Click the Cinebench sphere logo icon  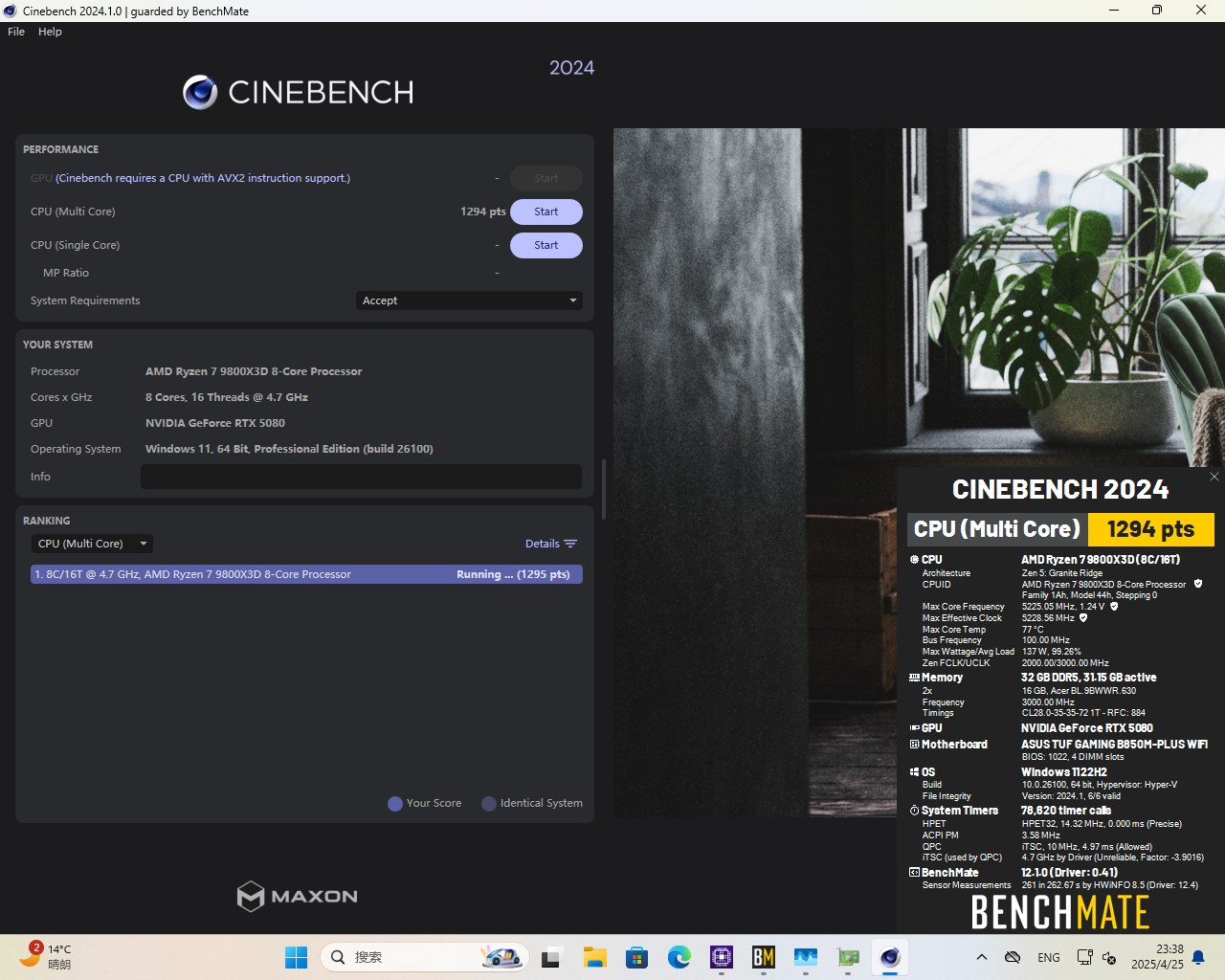coord(200,92)
